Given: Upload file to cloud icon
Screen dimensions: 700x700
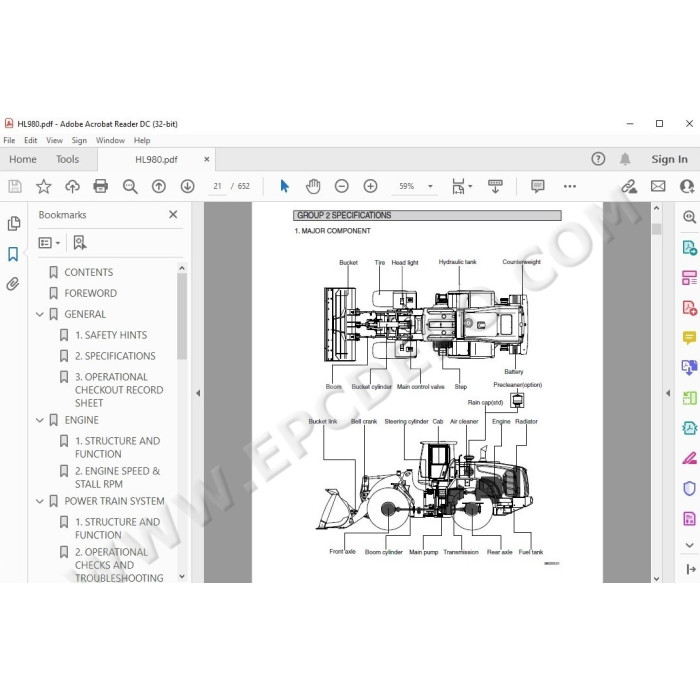Looking at the screenshot, I should pos(72,186).
